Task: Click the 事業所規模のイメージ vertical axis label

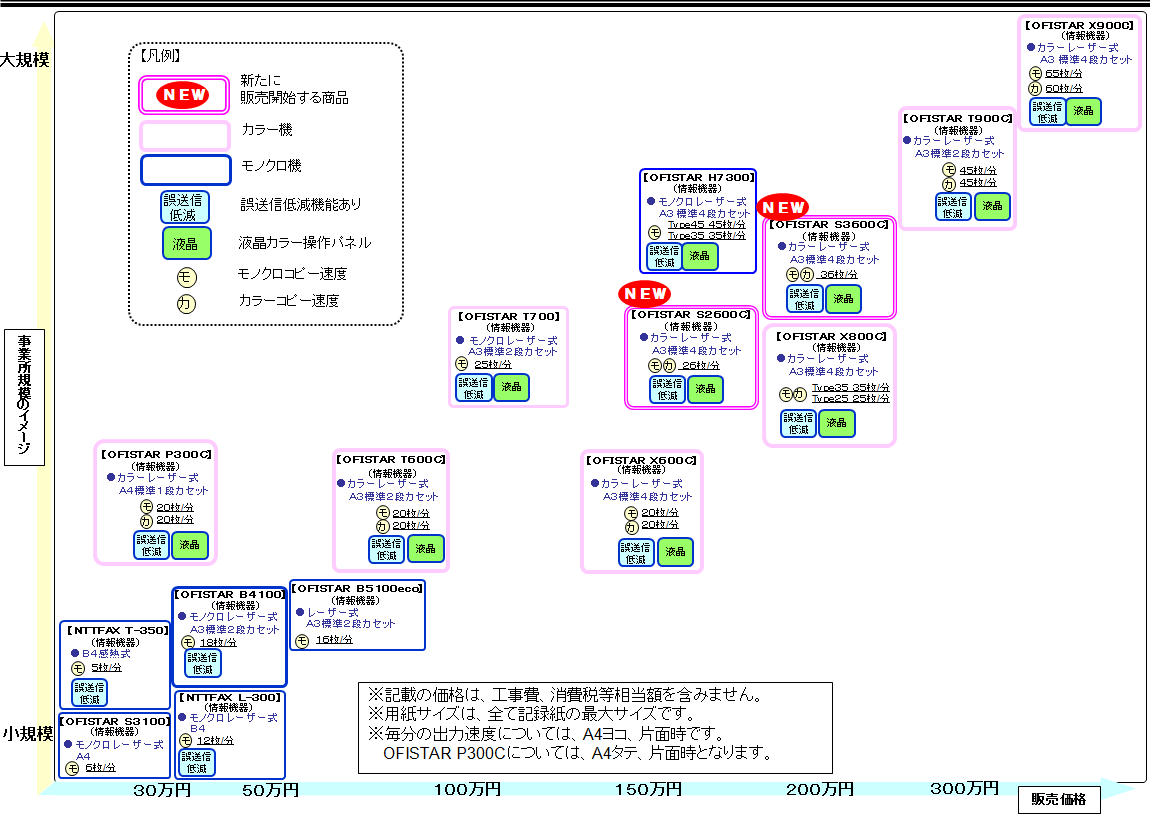Action: click(x=24, y=397)
